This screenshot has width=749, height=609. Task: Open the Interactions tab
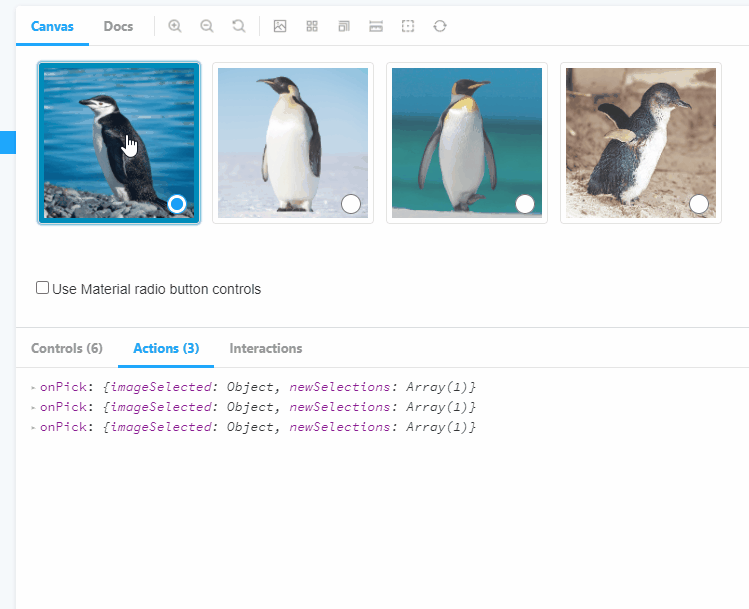[x=266, y=348]
